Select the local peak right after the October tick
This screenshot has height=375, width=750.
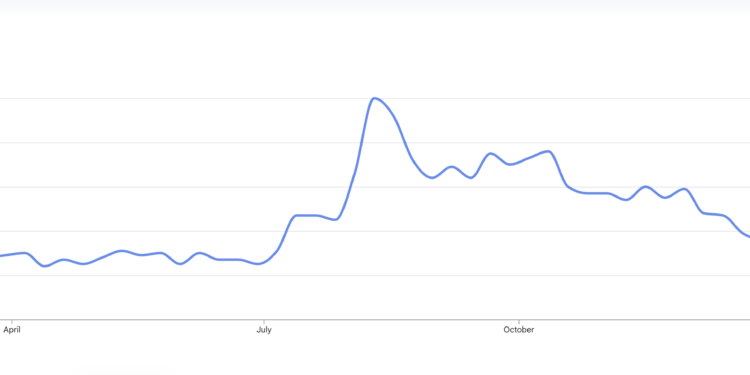pos(549,152)
